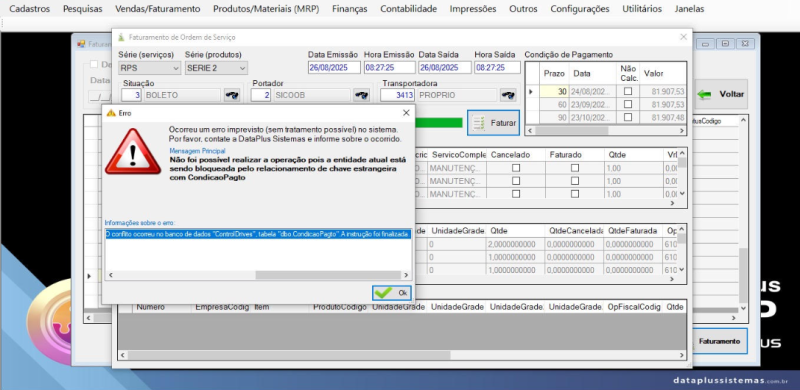Image resolution: width=800 pixels, height=390 pixels.
Task: Tick Não Calc. checkbox for prazo 30
Action: [628, 91]
